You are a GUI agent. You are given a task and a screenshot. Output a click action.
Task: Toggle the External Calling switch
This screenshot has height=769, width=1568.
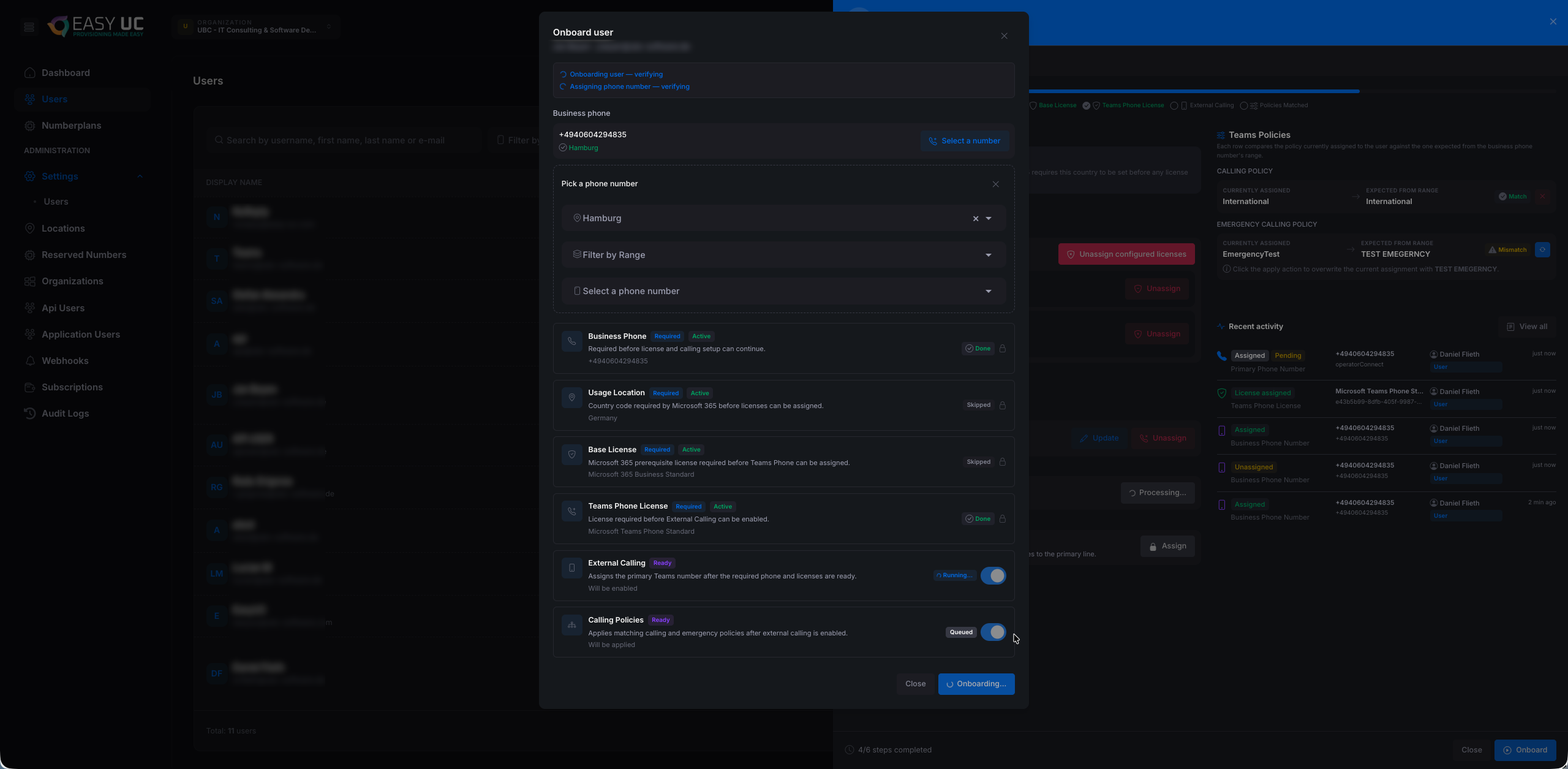(993, 576)
